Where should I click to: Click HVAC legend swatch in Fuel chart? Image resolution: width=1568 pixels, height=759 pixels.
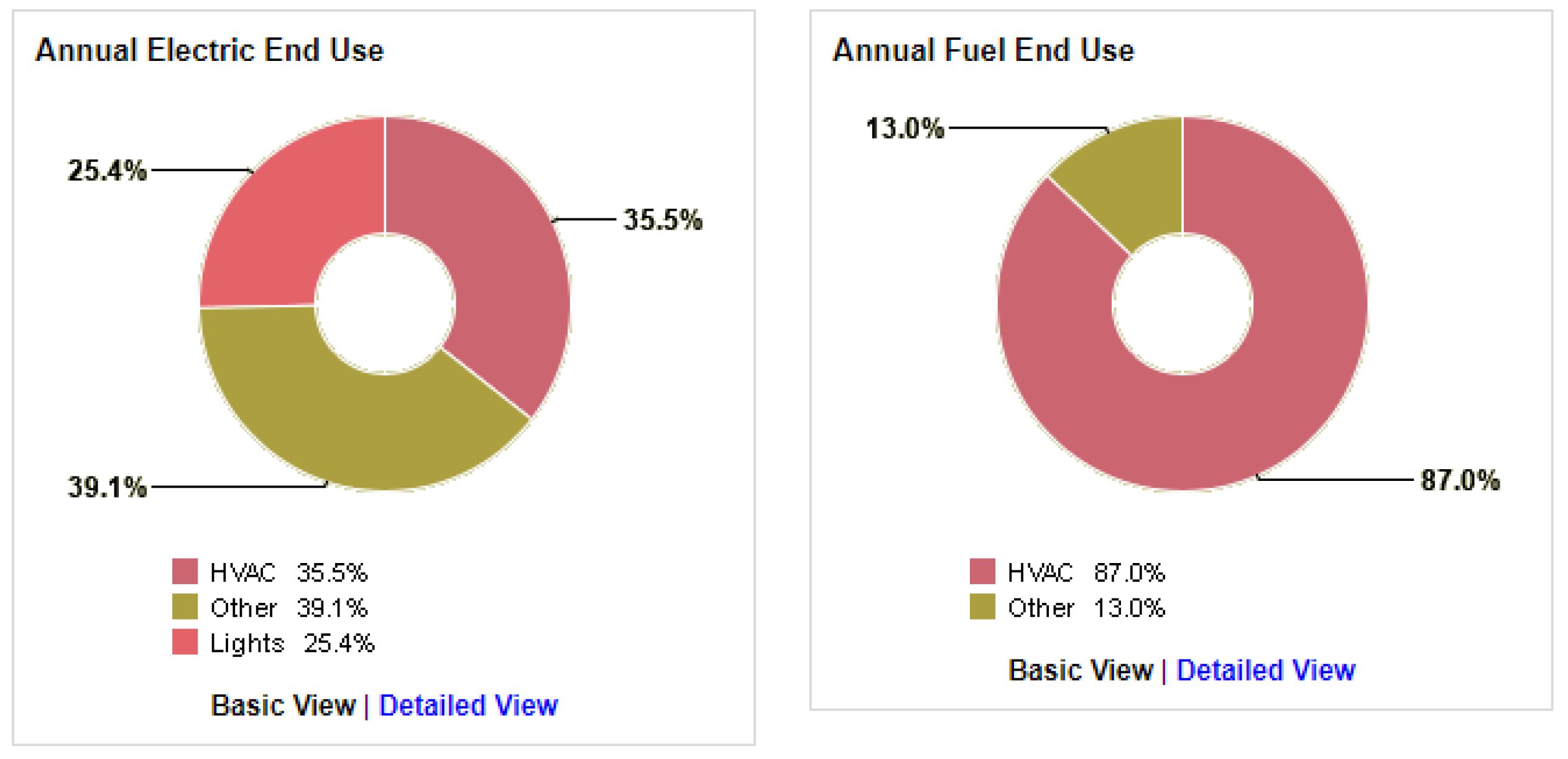click(x=982, y=572)
